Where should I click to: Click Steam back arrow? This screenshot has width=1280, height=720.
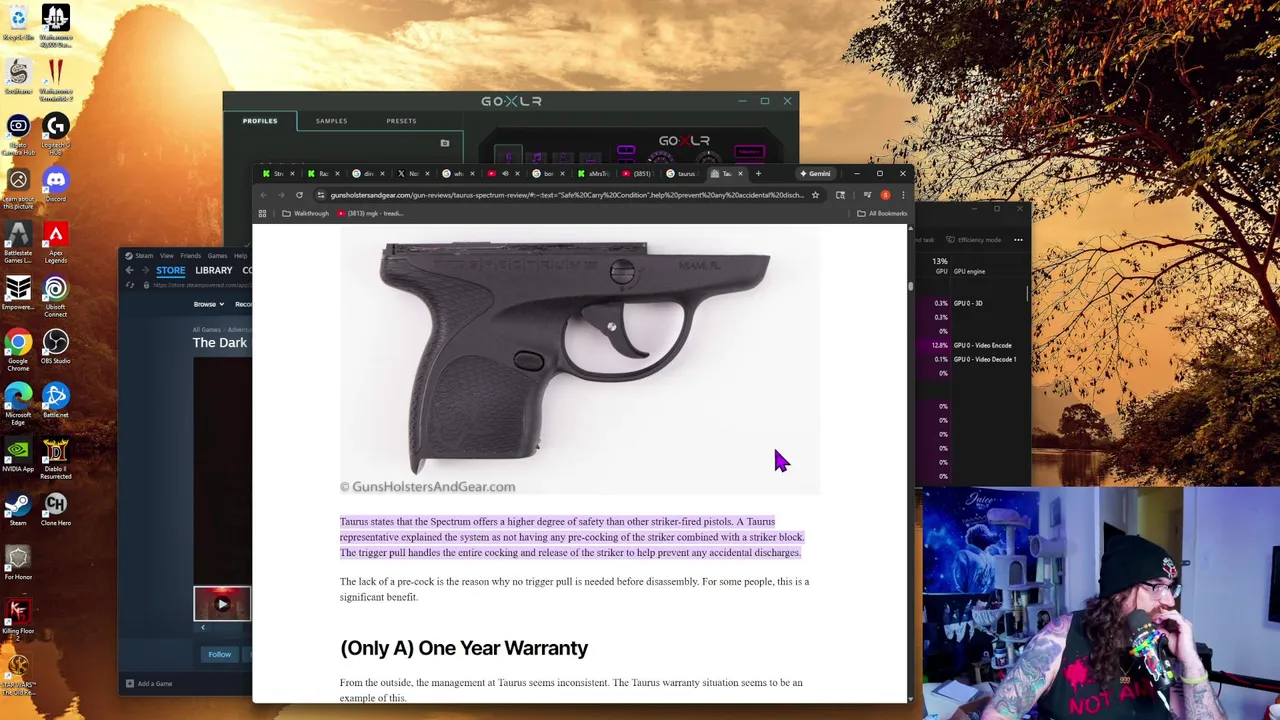point(129,270)
